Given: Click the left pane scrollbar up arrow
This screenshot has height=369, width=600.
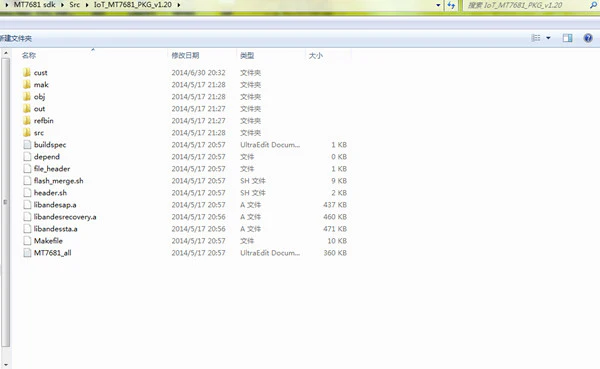Looking at the screenshot, I should [5, 53].
